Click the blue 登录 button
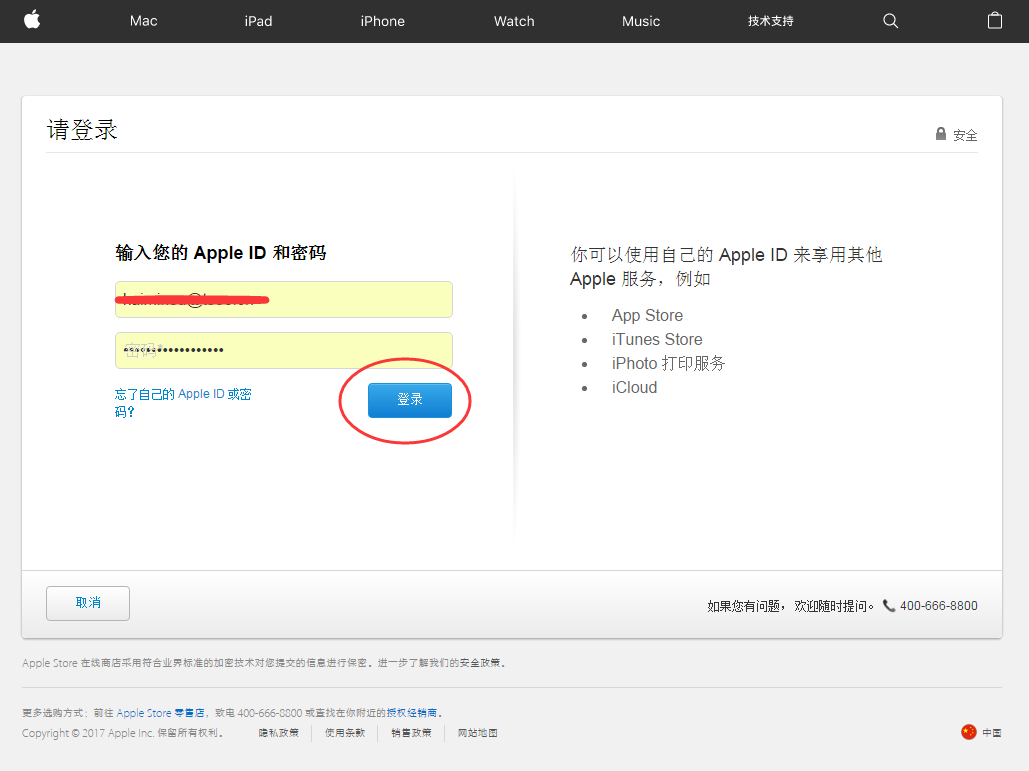 click(410, 400)
